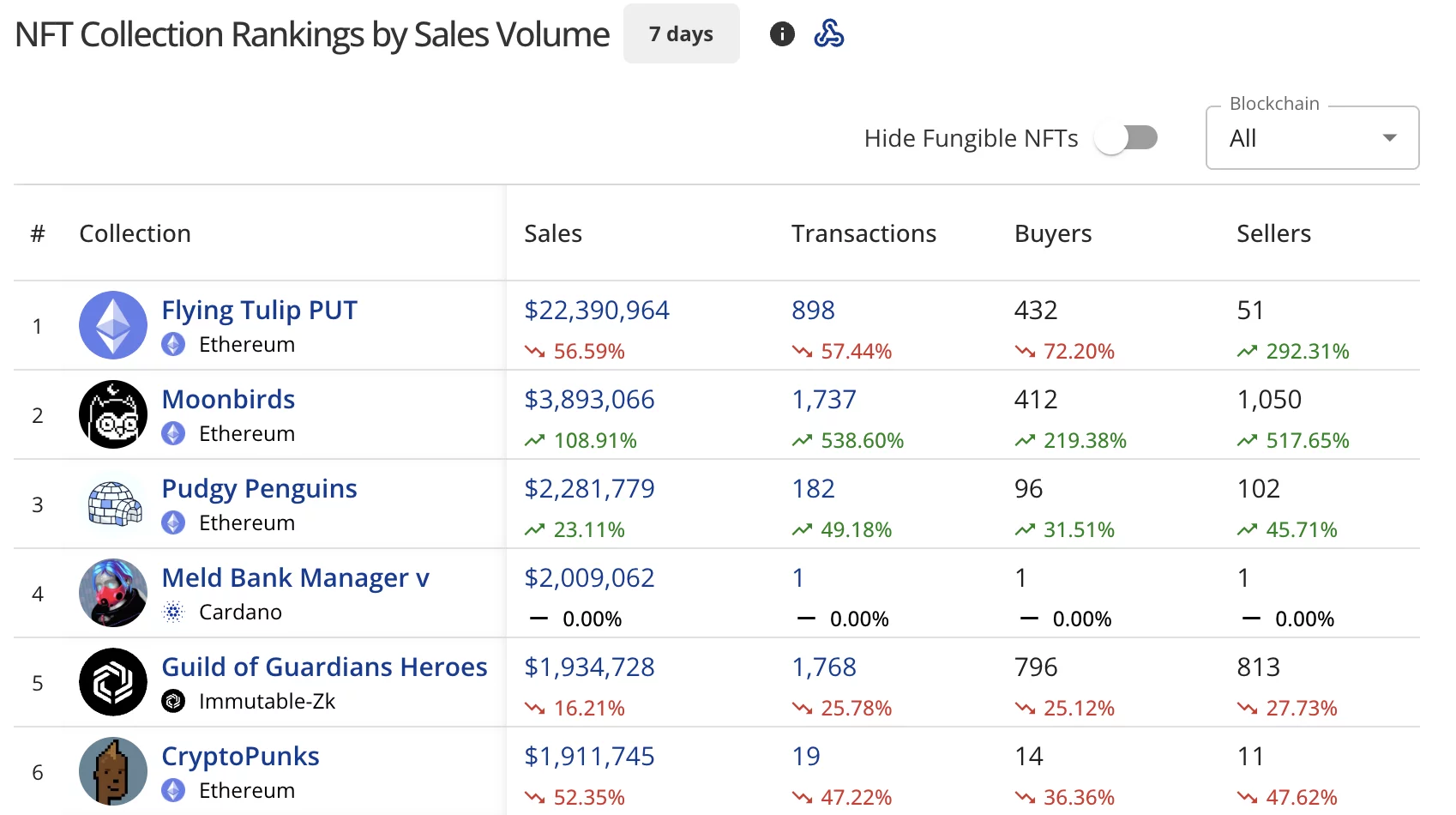Click the Ethereum badge under Flying Tulip PUT
This screenshot has width=1456, height=815.
[174, 345]
